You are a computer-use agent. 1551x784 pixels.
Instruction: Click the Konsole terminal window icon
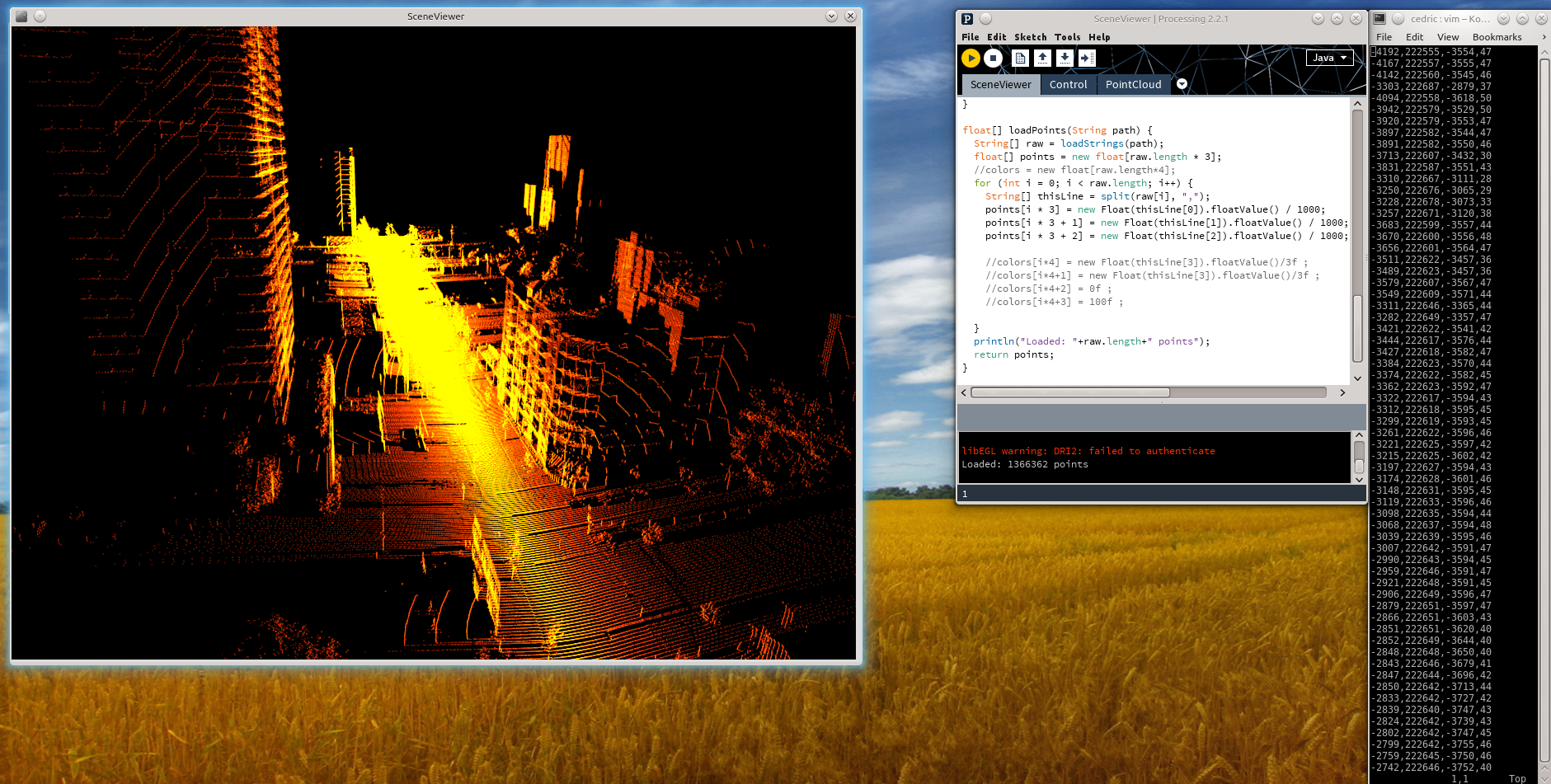1379,18
